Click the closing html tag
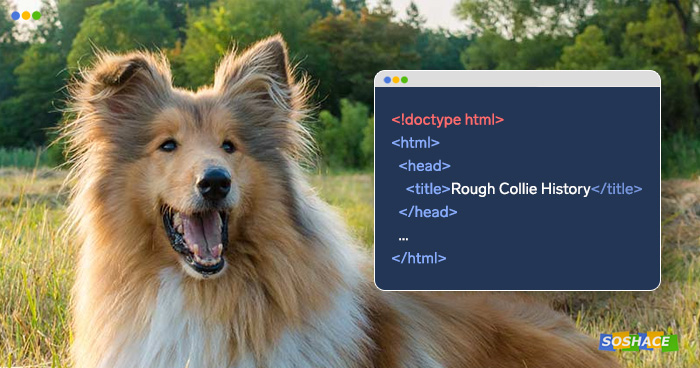Screen dimensions: 700x368 pyautogui.click(x=419, y=258)
